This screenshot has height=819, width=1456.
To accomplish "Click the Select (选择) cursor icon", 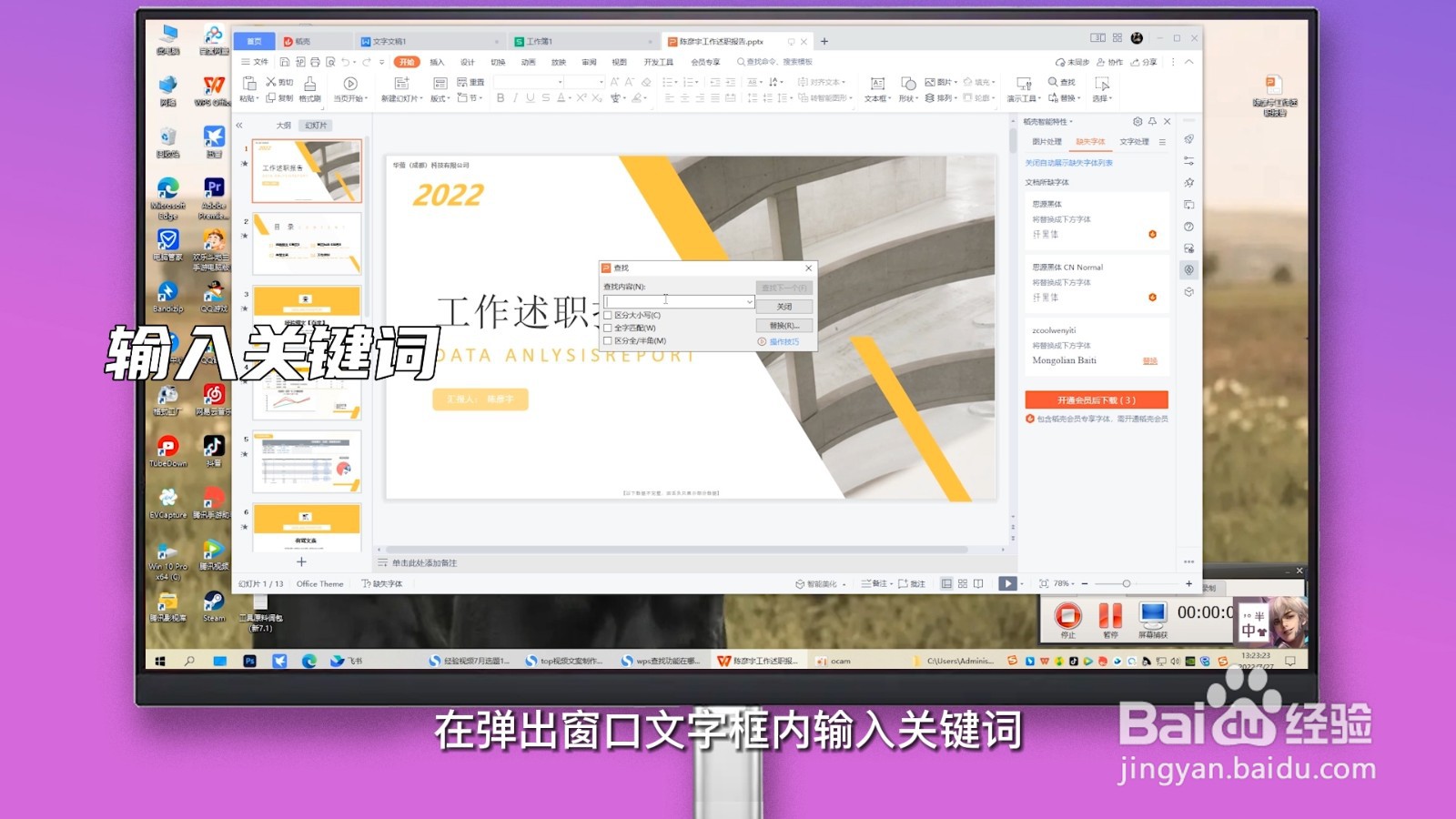I will pos(1102,84).
